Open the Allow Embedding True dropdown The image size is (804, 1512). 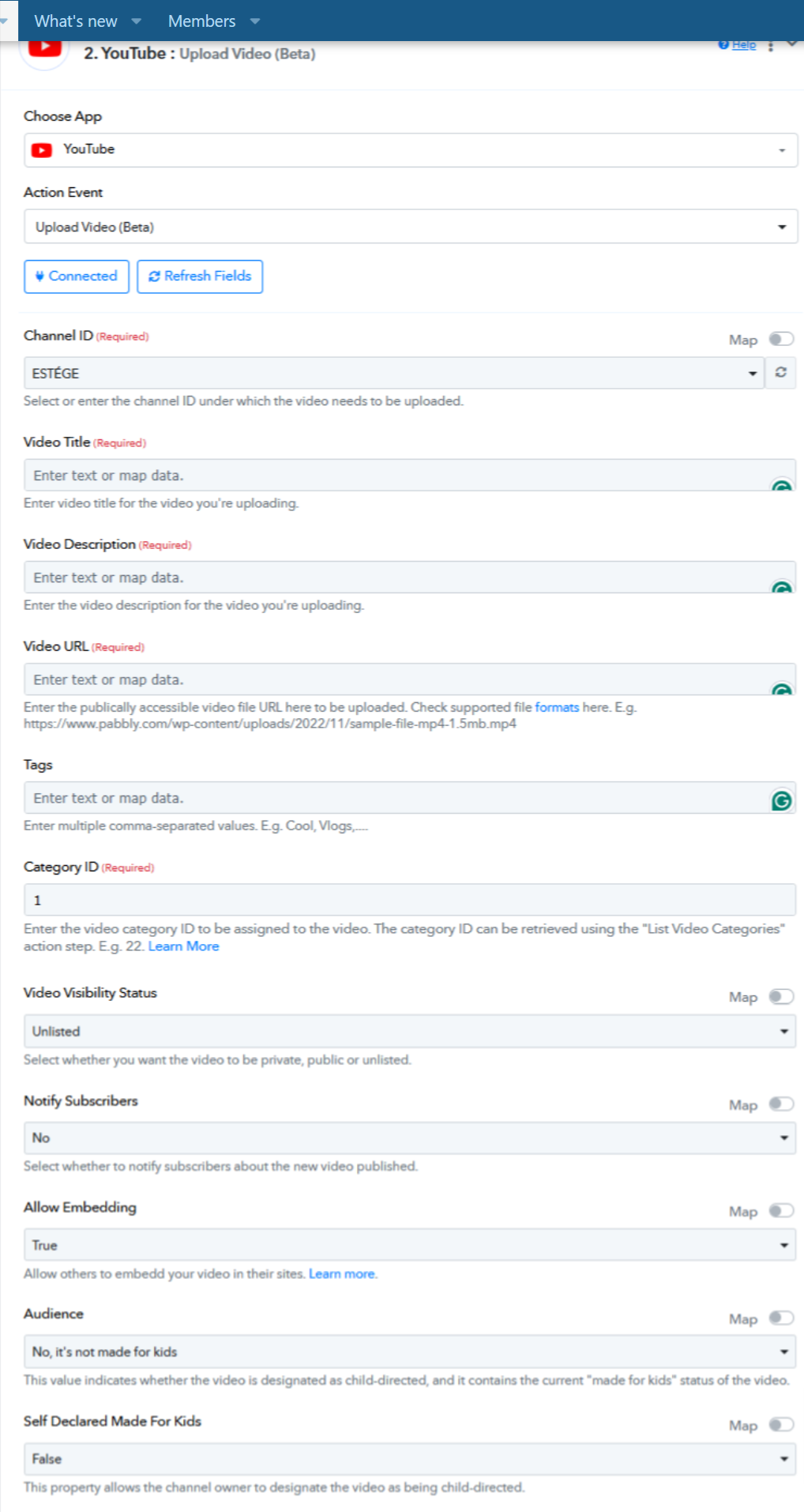(x=410, y=1245)
